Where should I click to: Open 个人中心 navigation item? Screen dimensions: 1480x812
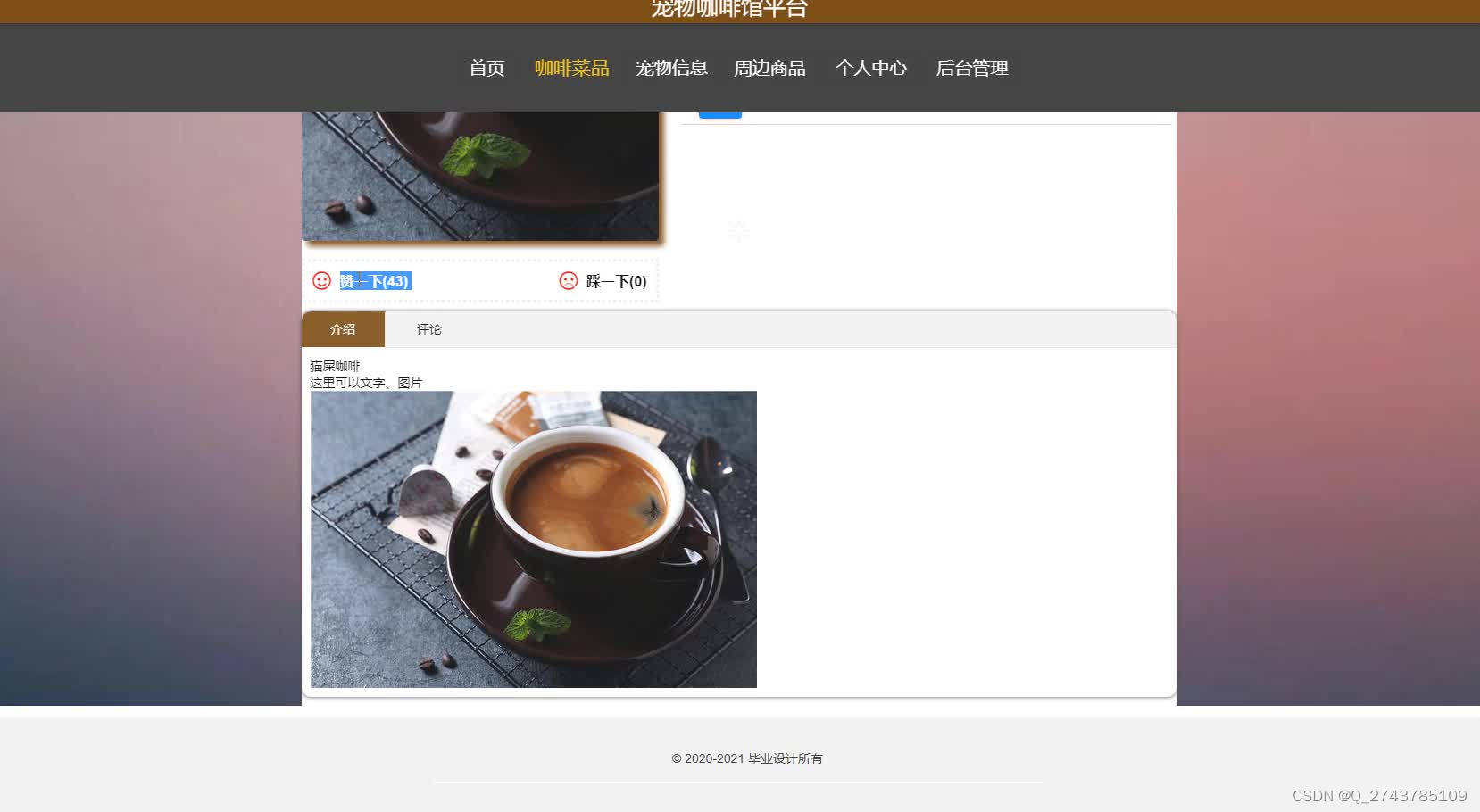tap(871, 68)
